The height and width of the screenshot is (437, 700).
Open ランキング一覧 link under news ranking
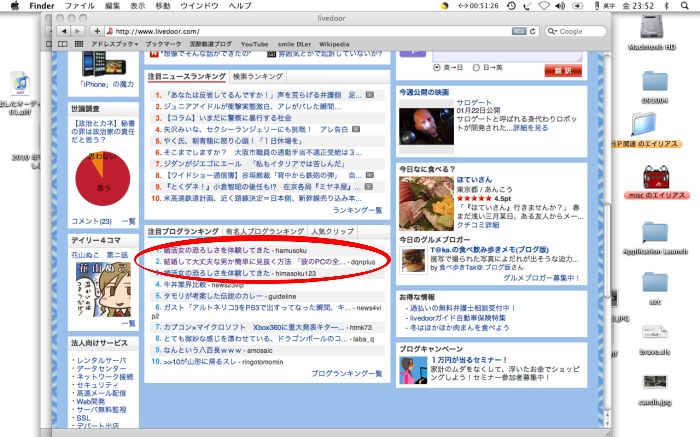(357, 210)
